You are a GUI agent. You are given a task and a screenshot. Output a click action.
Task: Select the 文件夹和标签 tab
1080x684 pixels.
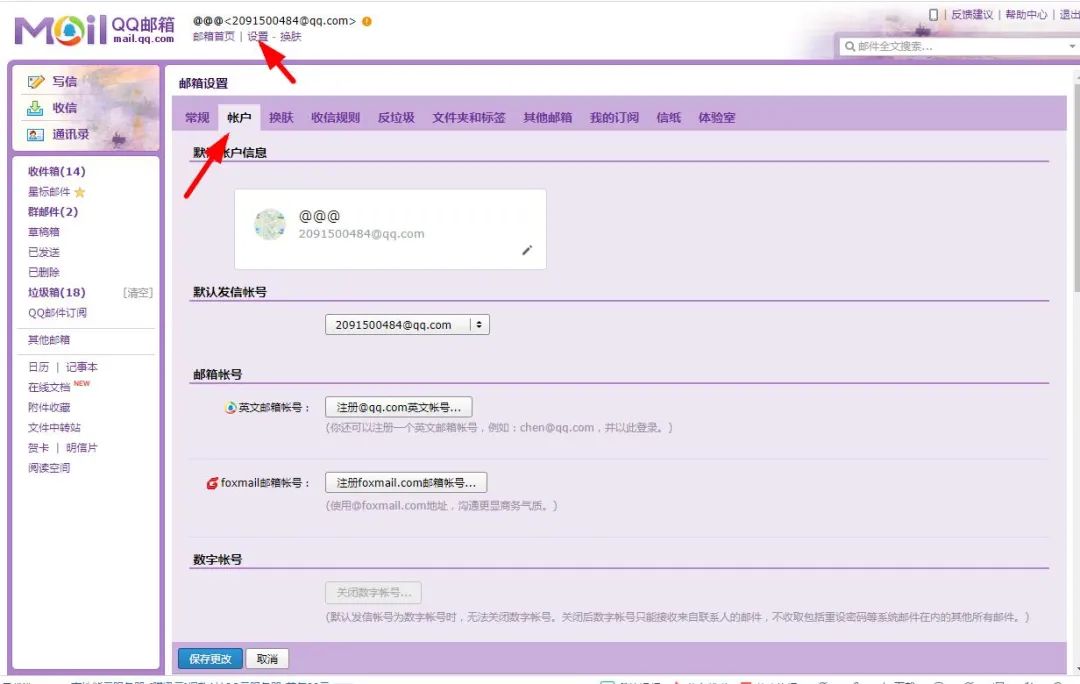469,118
